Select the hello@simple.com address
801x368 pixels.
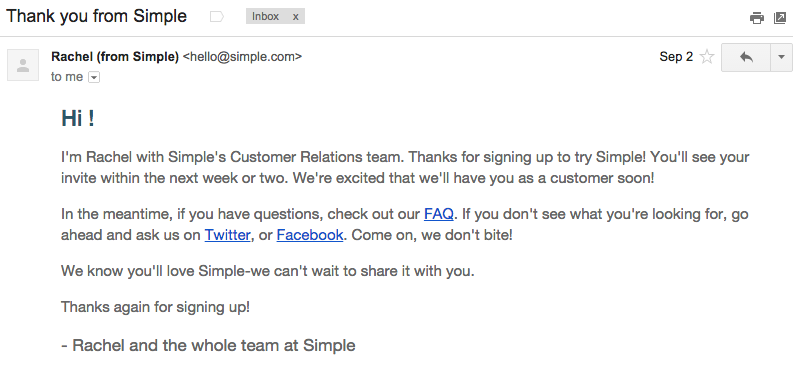pos(242,57)
